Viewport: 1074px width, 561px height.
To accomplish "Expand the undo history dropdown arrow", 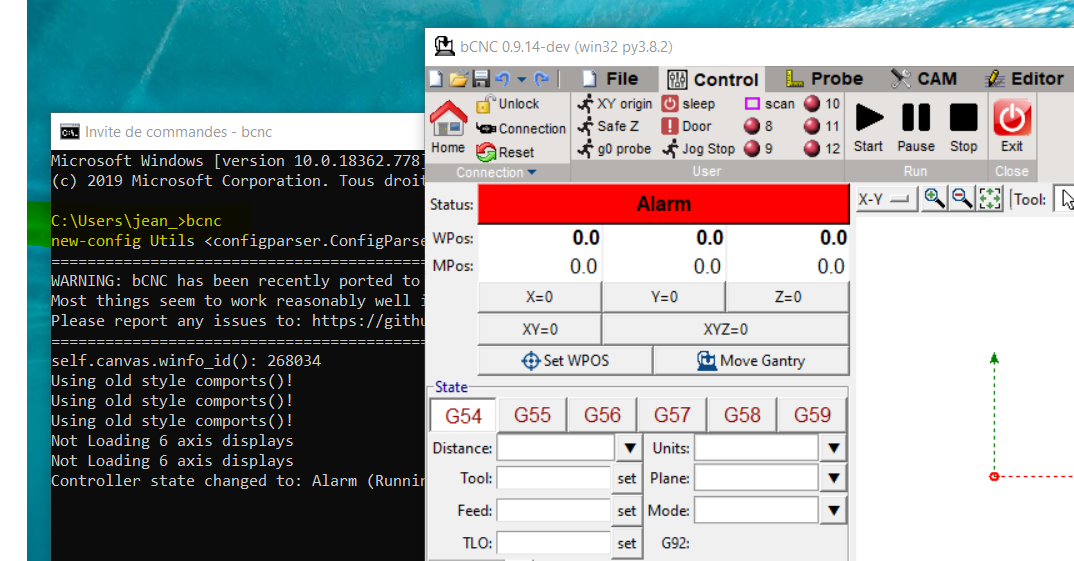I will click(522, 79).
